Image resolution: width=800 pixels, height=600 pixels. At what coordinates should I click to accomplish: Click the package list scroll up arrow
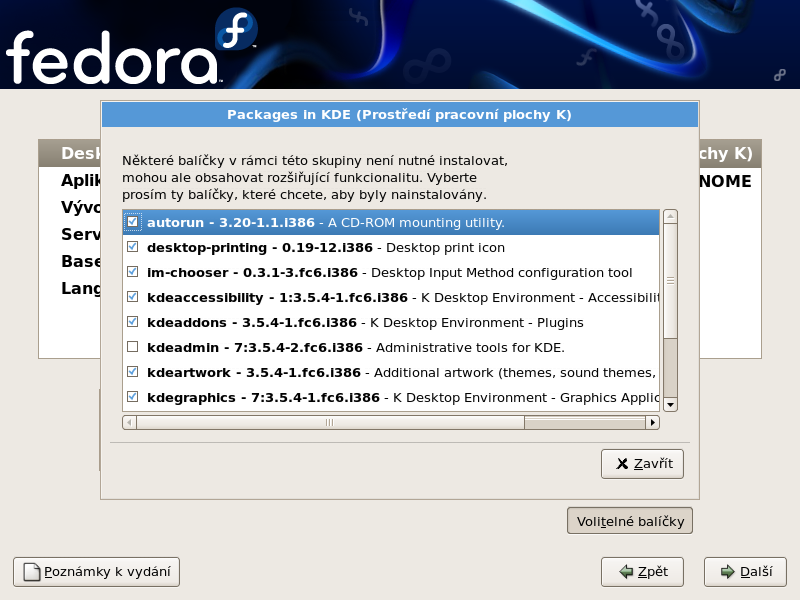point(670,216)
